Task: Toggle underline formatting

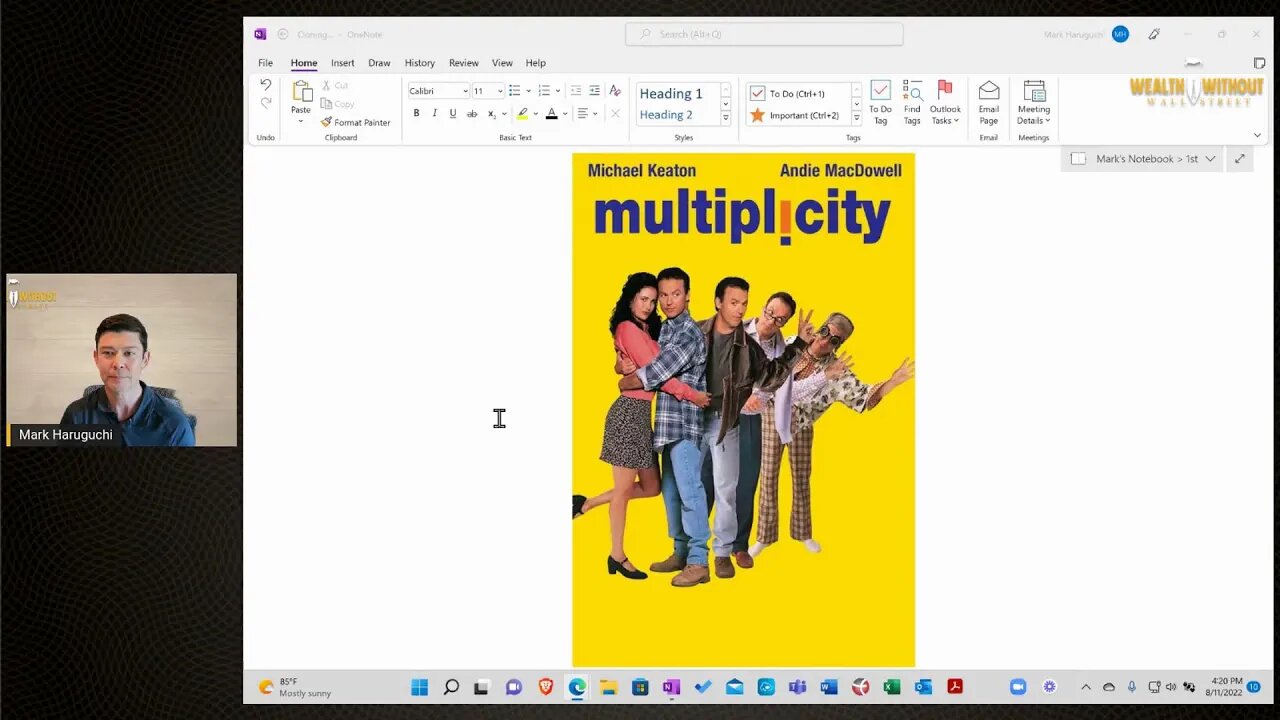Action: click(452, 114)
